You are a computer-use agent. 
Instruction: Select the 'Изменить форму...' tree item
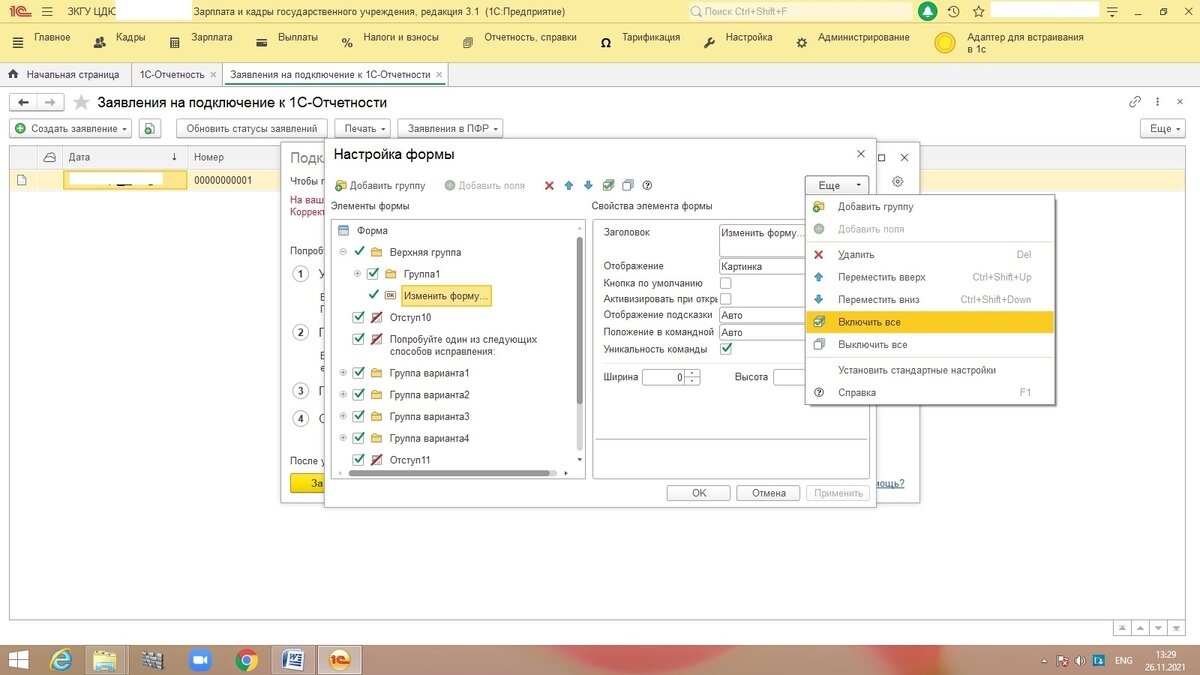coord(446,295)
